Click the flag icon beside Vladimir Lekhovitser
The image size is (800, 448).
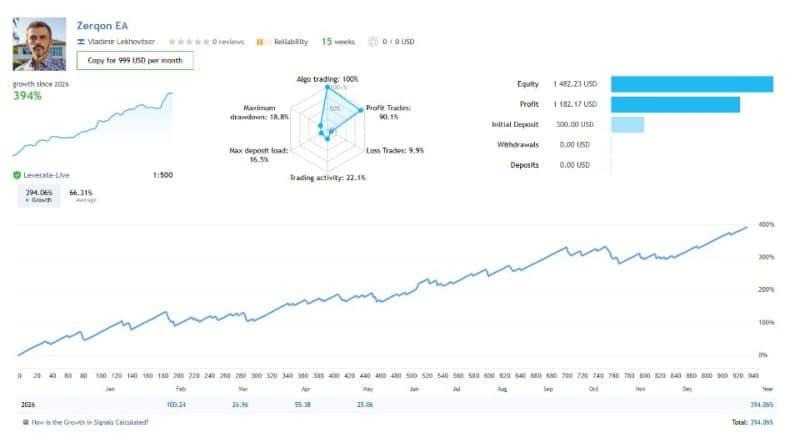(81, 42)
